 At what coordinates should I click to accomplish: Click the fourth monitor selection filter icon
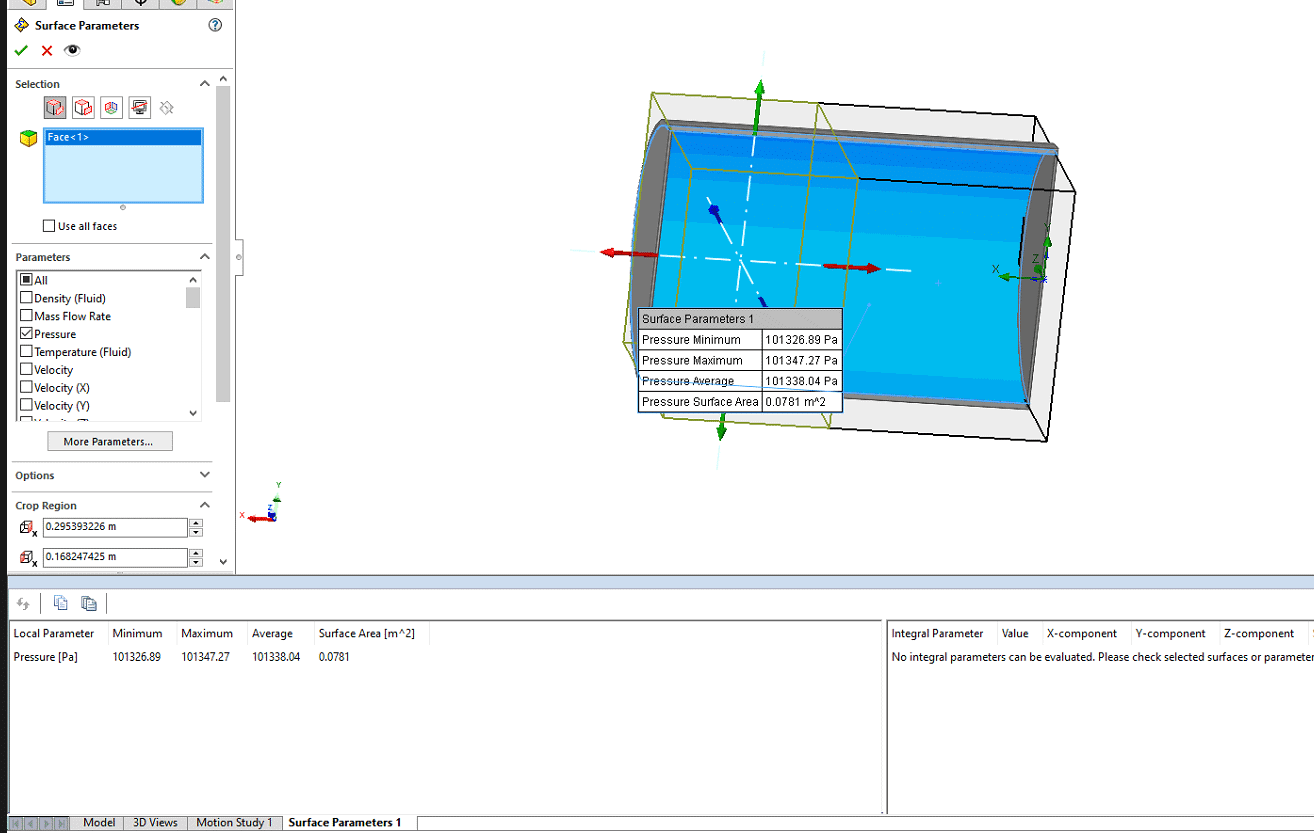click(139, 107)
